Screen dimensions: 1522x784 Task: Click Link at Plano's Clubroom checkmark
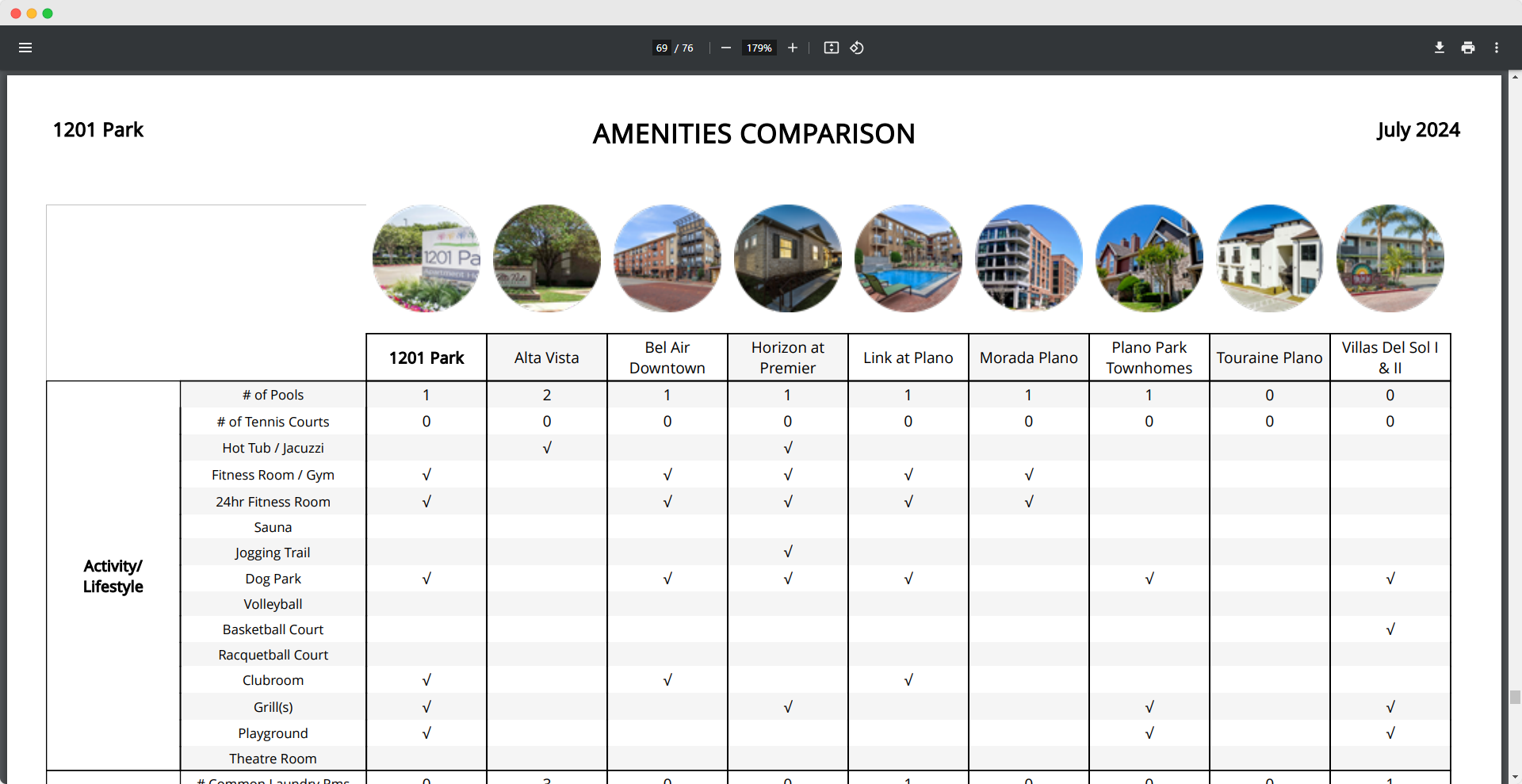(x=908, y=680)
